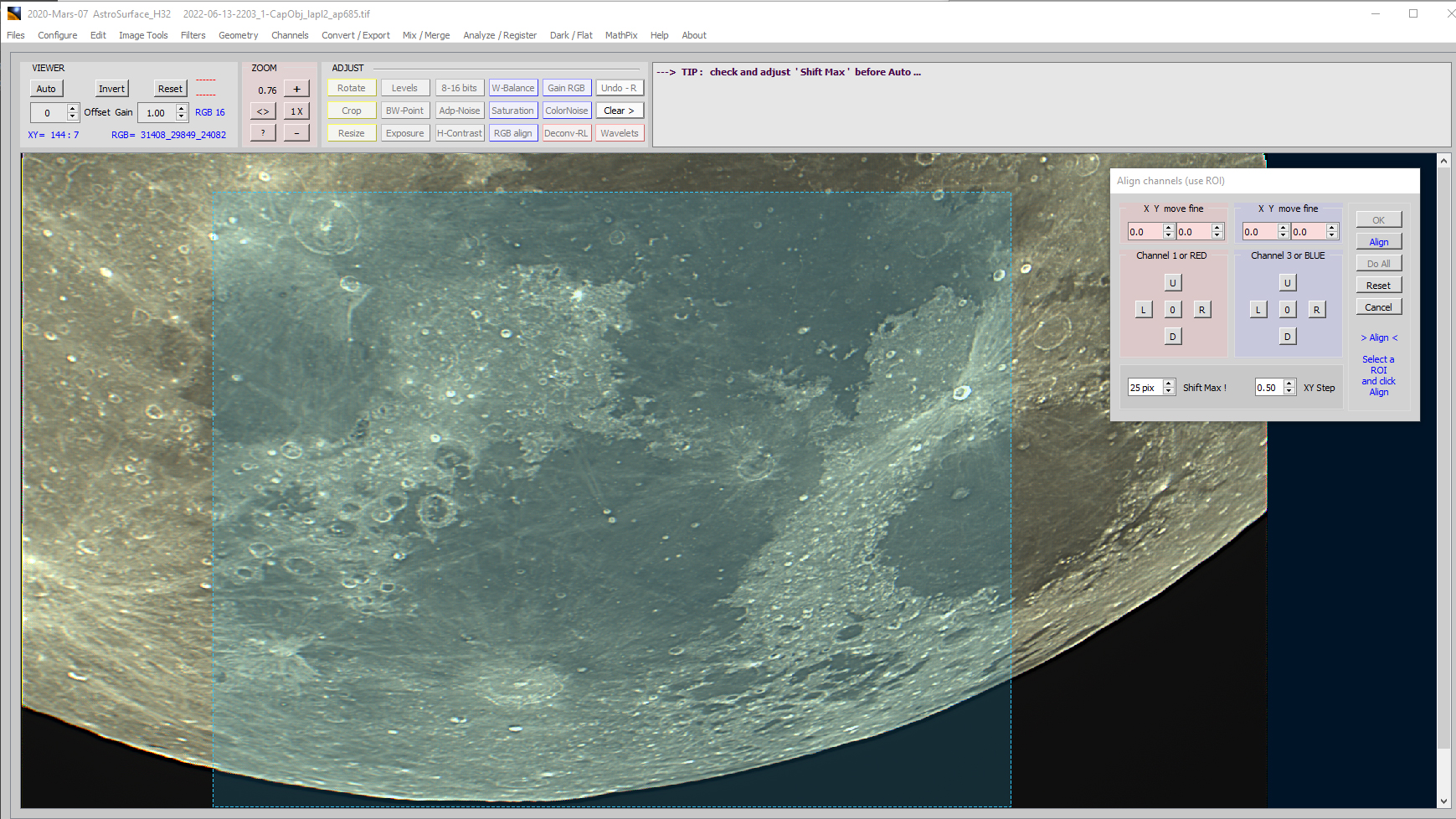Image resolution: width=1456 pixels, height=819 pixels.
Task: Click the Resize adjust button
Action: pyautogui.click(x=352, y=133)
